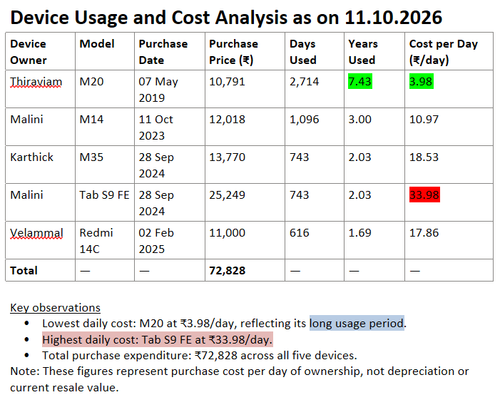Image resolution: width=500 pixels, height=404 pixels.
Task: Click the Tab S9 FE model cell
Action: (x=104, y=195)
